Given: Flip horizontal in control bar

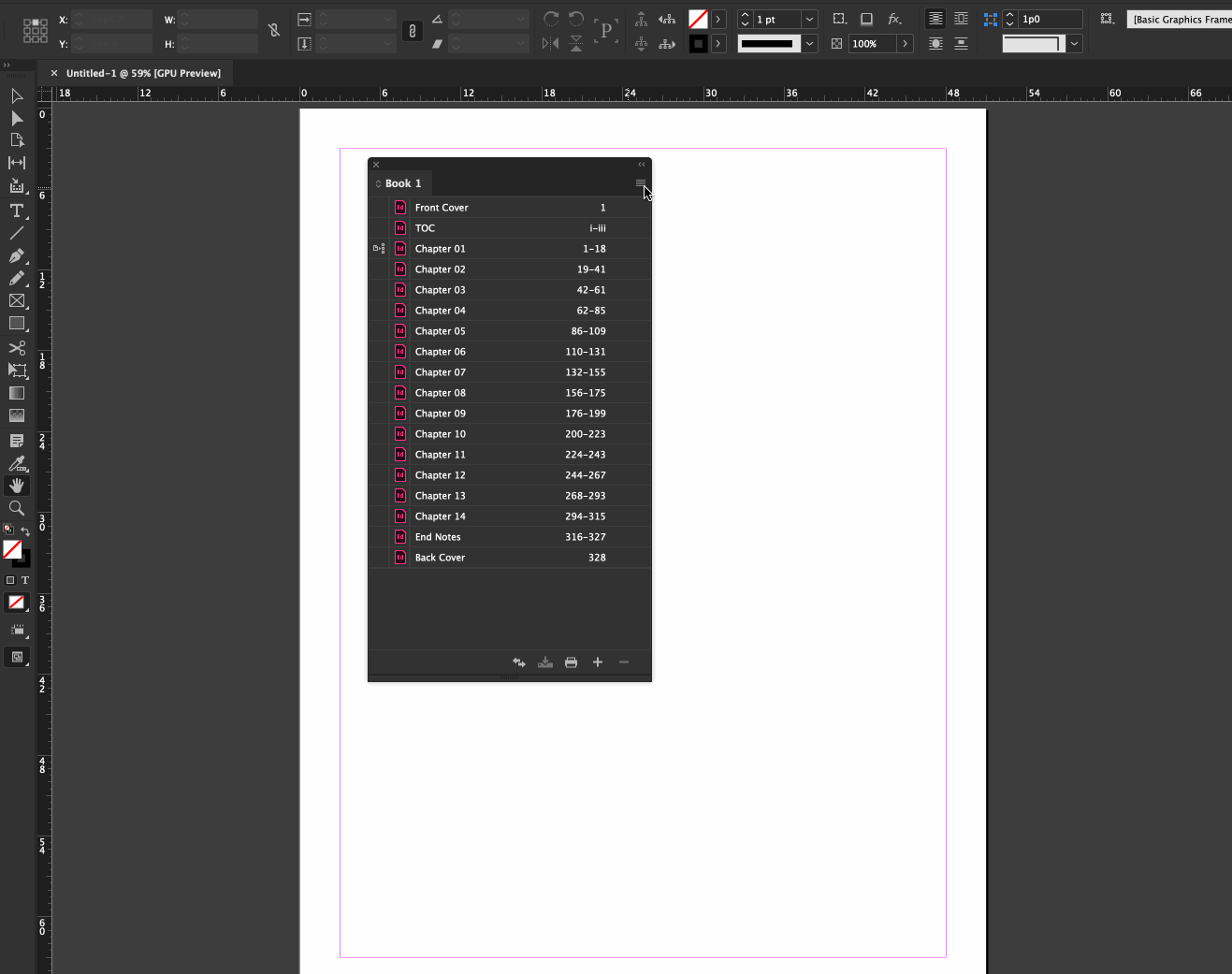Looking at the screenshot, I should 551,43.
